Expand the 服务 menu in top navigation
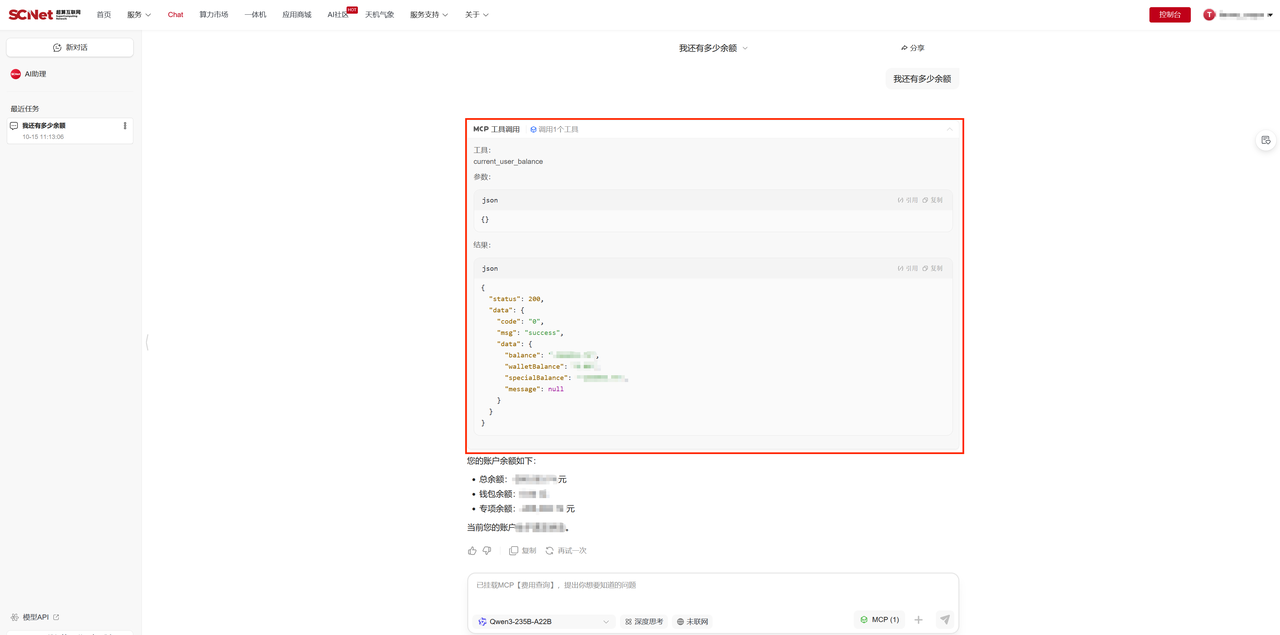The width and height of the screenshot is (1280, 635). click(139, 15)
